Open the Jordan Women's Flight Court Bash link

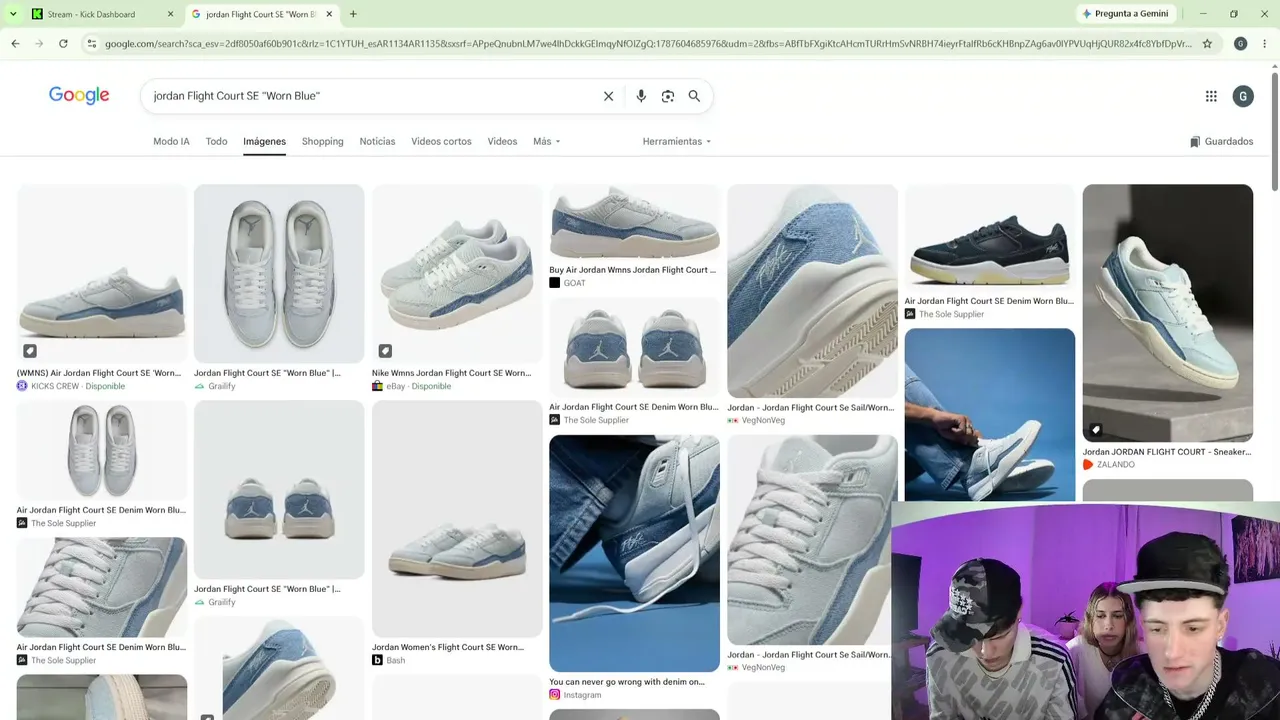(x=448, y=647)
